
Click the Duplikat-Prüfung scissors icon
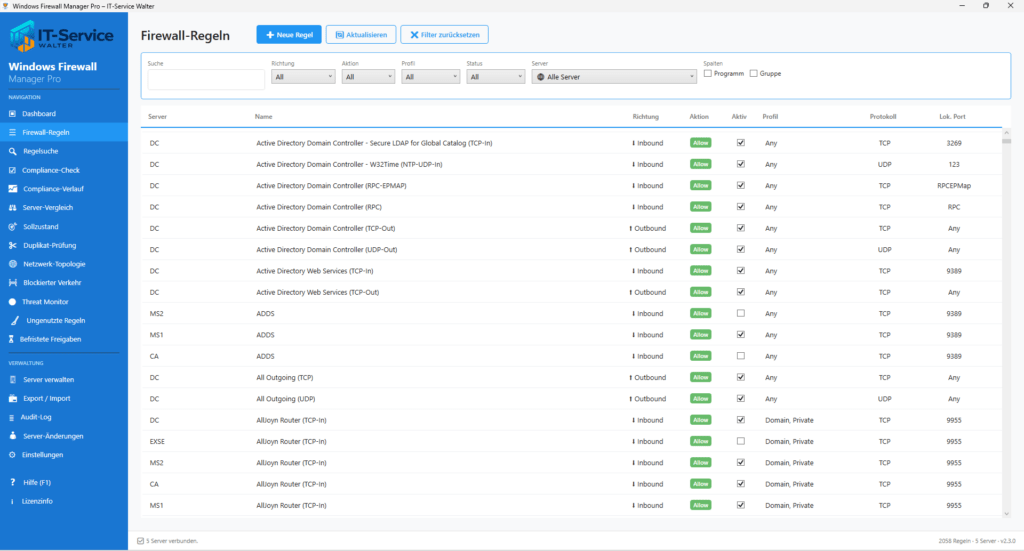(12, 245)
